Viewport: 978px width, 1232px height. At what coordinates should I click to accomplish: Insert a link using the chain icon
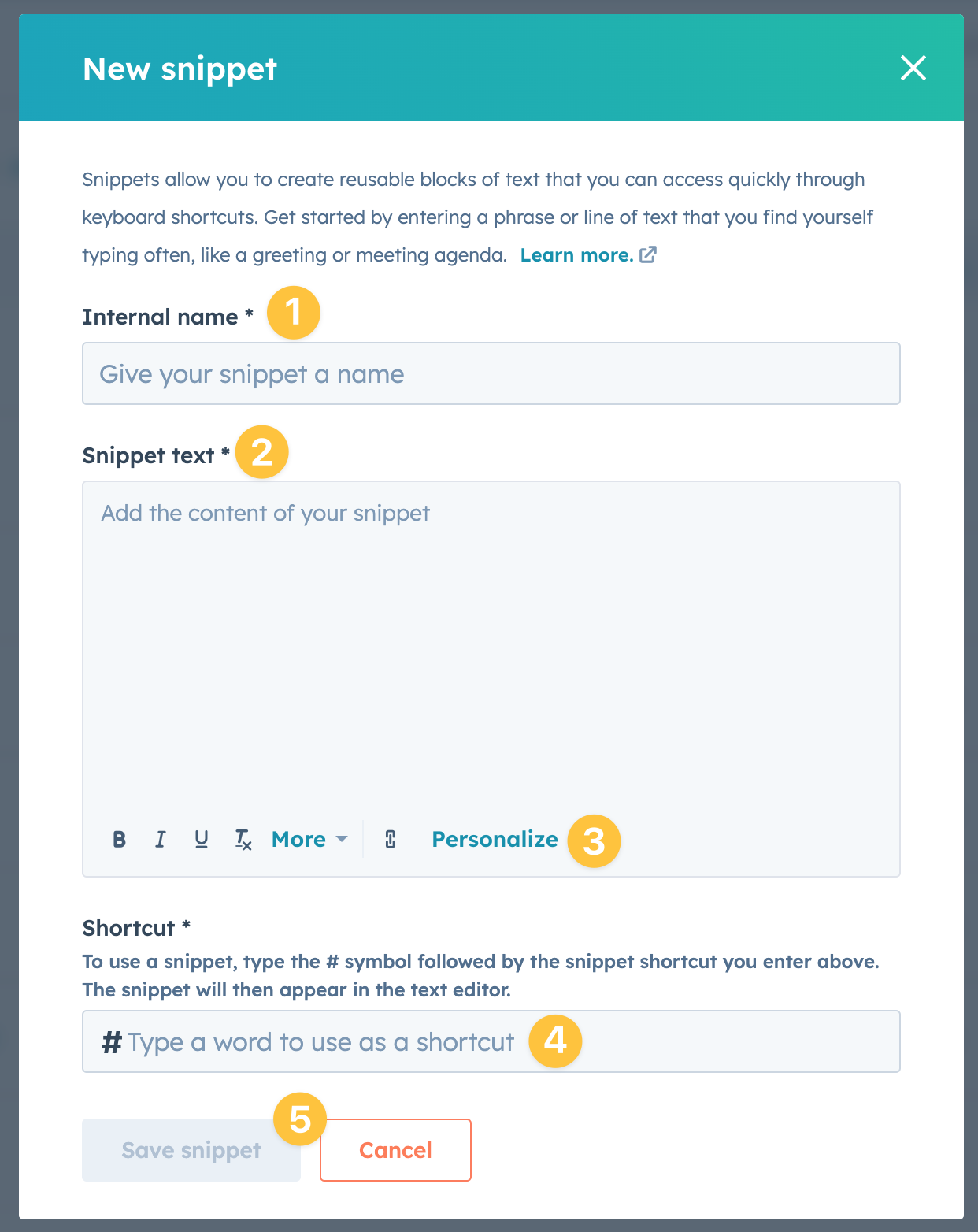391,840
